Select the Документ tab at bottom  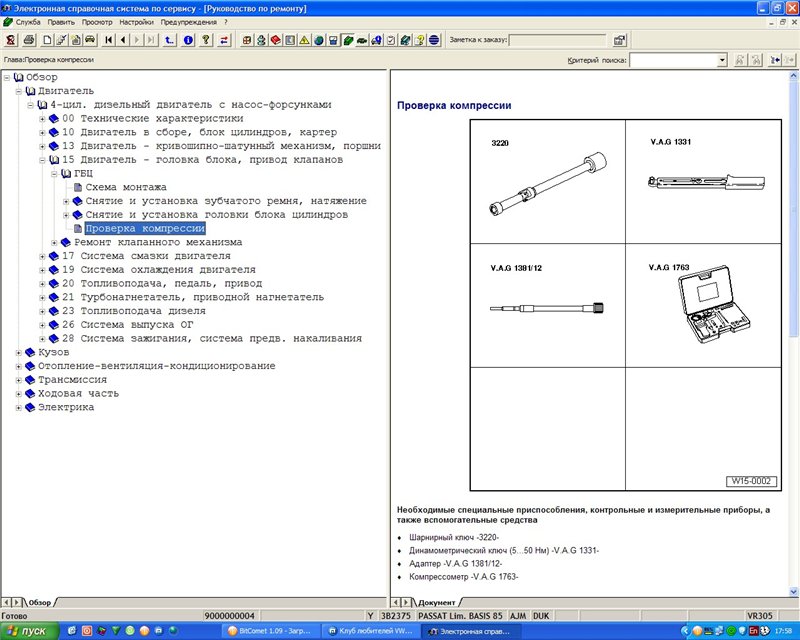click(x=437, y=603)
